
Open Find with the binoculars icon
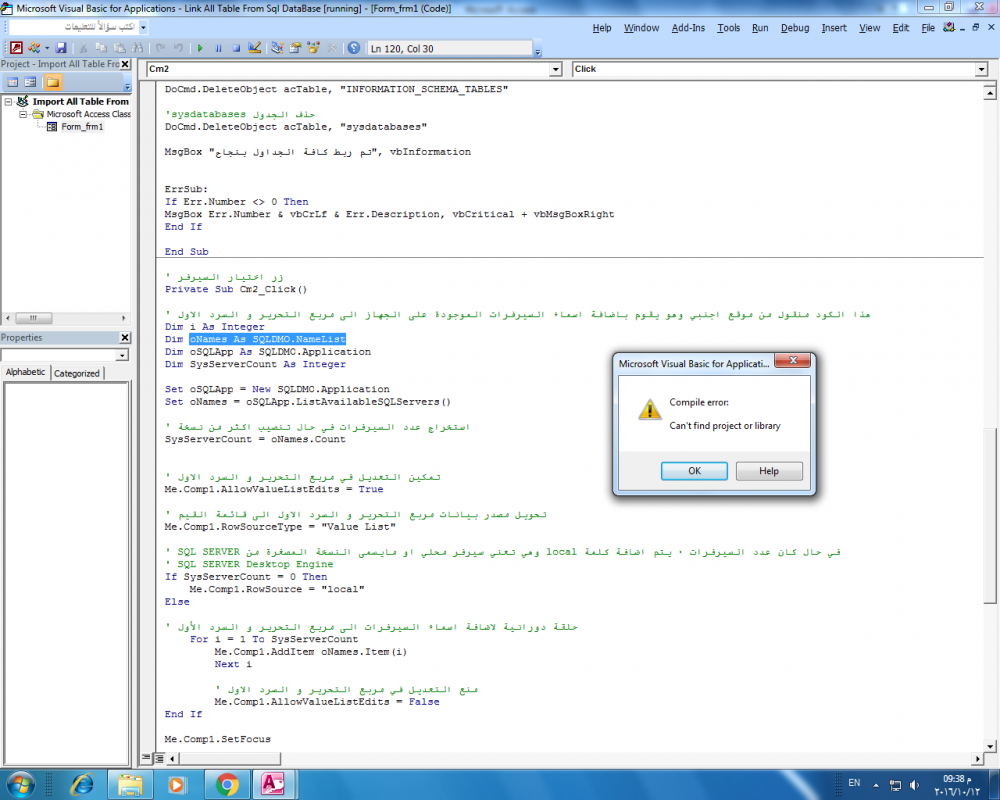click(137, 48)
